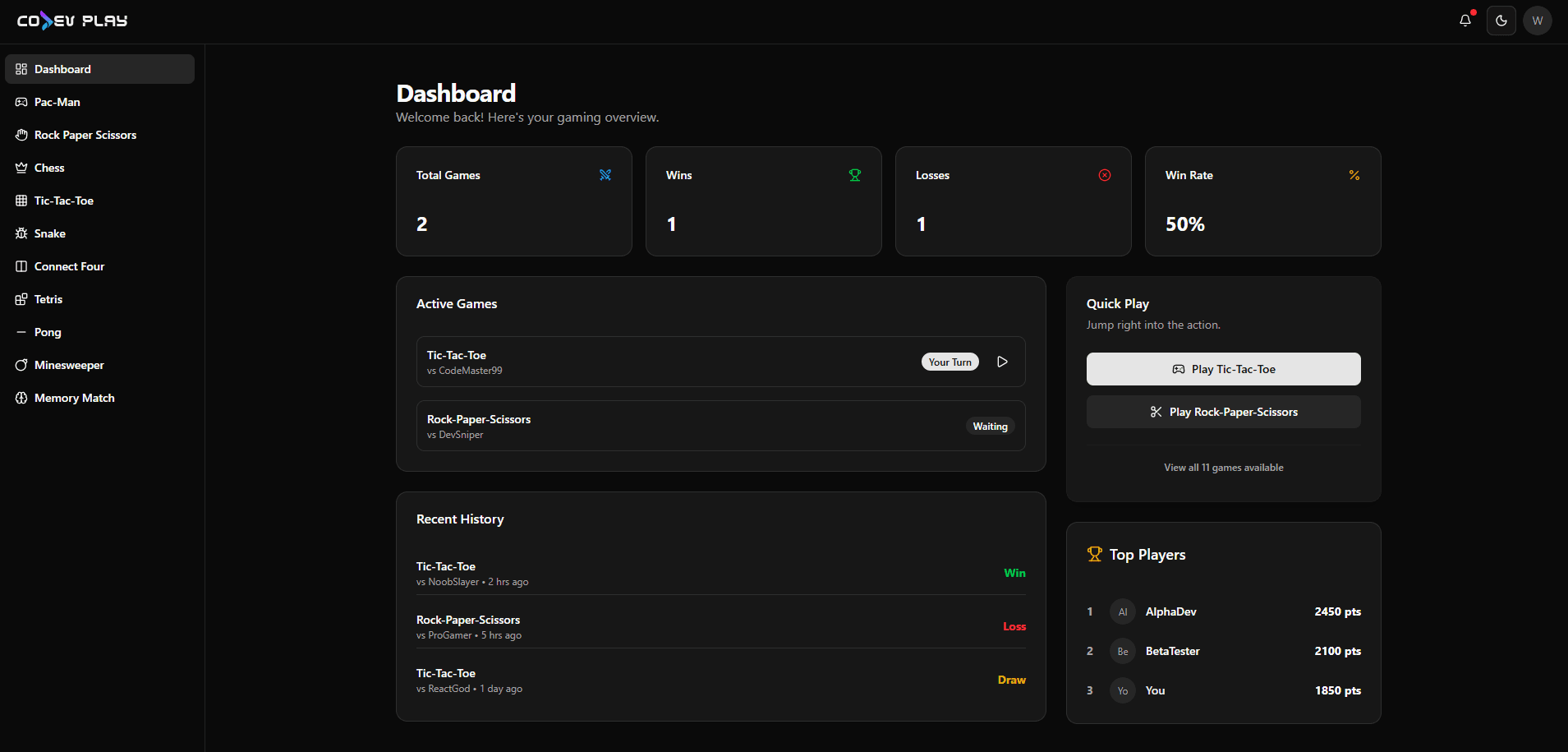The width and height of the screenshot is (1568, 752).
Task: Click the Yo avatar badge
Action: (1123, 690)
